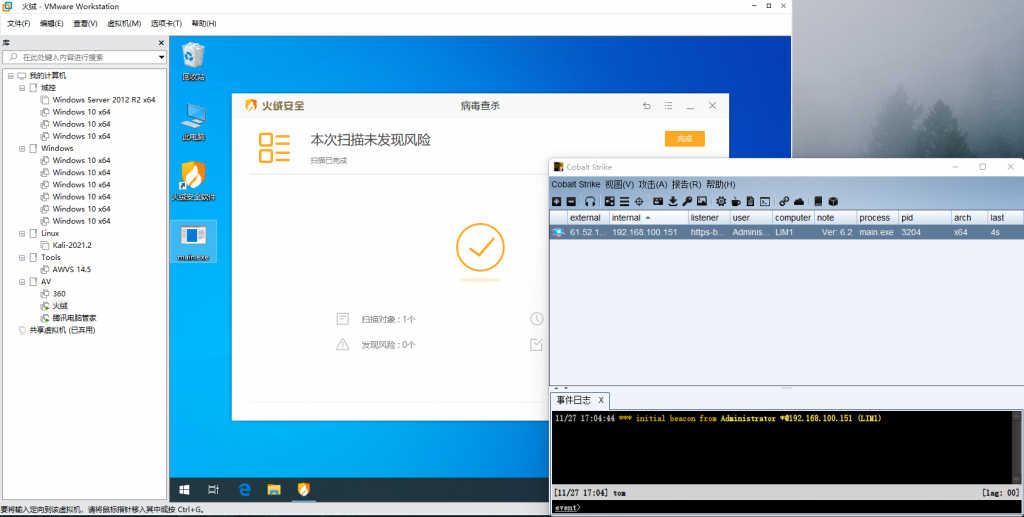Screen dimensions: 1024x517
Task: Click the gear icon to generate a Windows executable
Action: pyautogui.click(x=721, y=202)
